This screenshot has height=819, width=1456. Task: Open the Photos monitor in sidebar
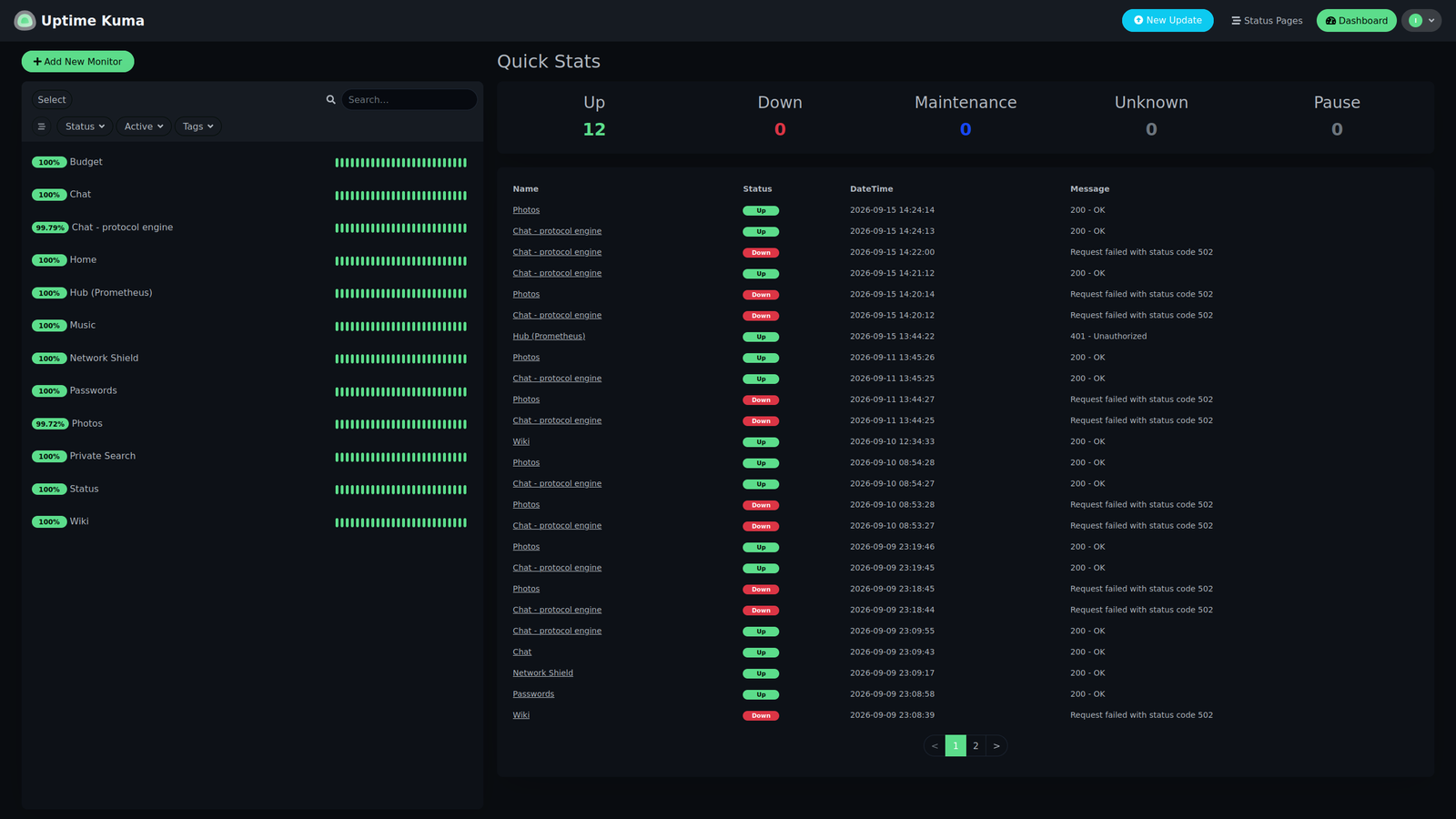pyautogui.click(x=252, y=424)
